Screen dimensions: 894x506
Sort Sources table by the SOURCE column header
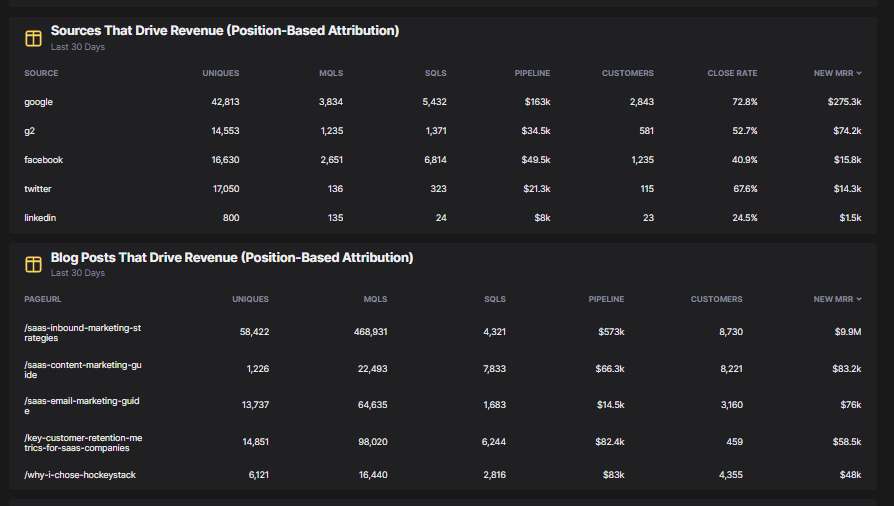tap(41, 73)
